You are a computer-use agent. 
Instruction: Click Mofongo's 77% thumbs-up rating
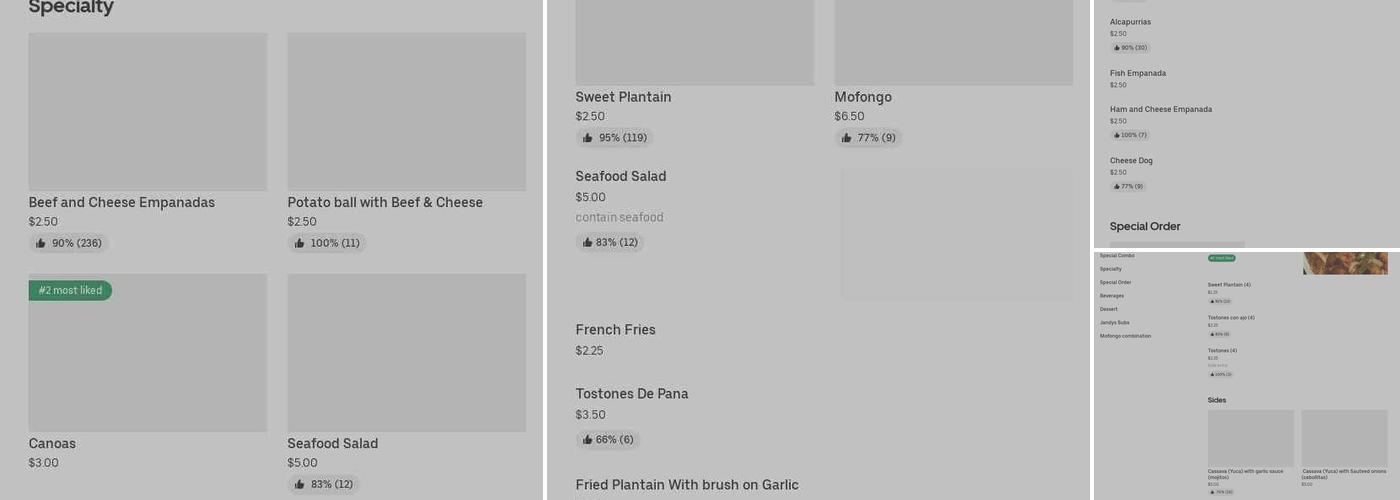pos(868,138)
